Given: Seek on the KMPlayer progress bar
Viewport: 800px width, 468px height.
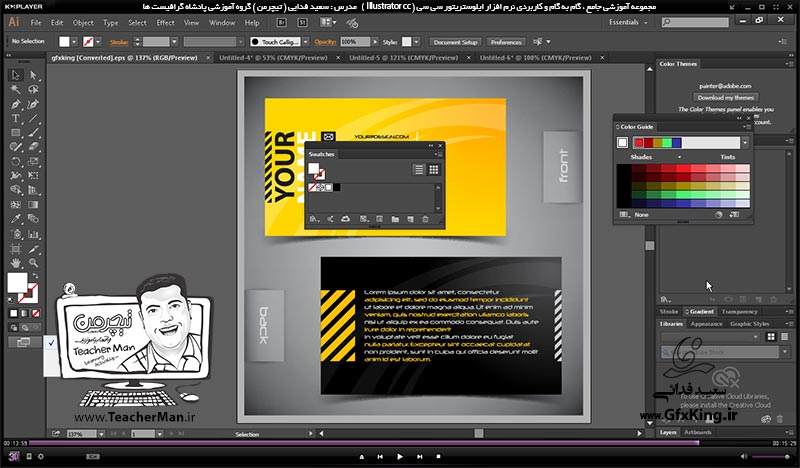Looking at the screenshot, I should [x=399, y=444].
